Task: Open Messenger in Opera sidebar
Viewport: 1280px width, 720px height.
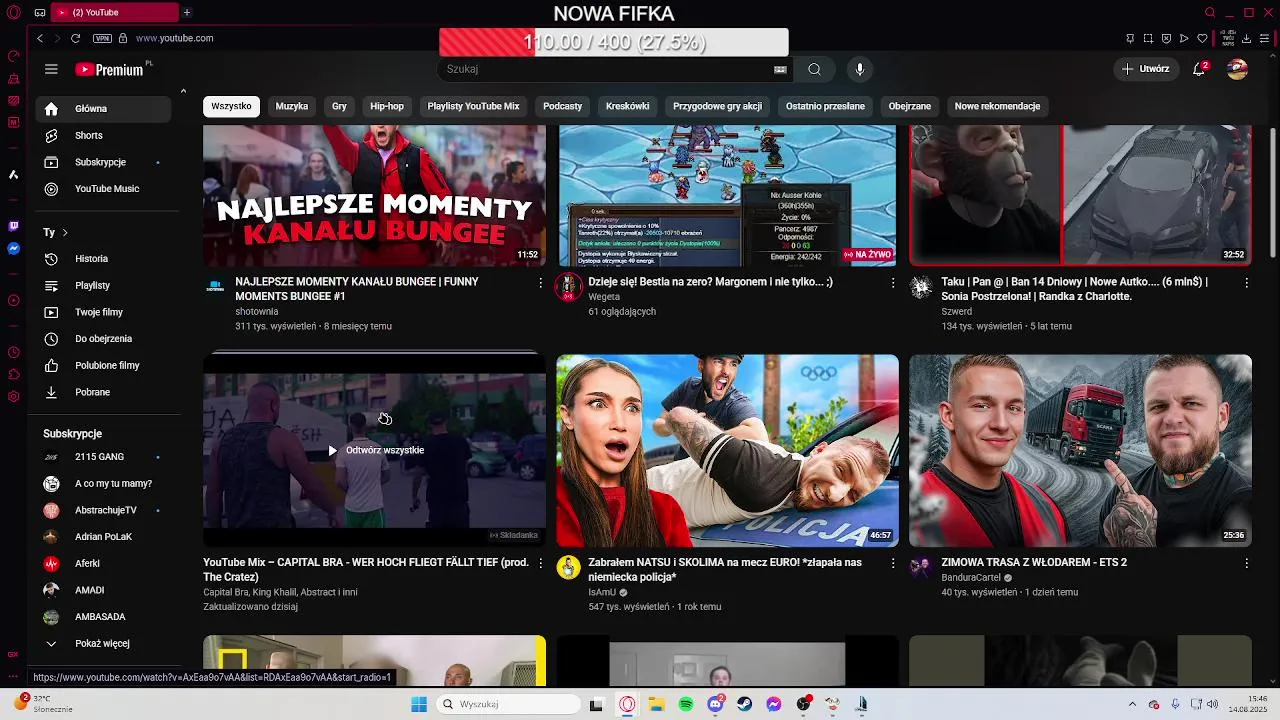Action: pyautogui.click(x=13, y=248)
